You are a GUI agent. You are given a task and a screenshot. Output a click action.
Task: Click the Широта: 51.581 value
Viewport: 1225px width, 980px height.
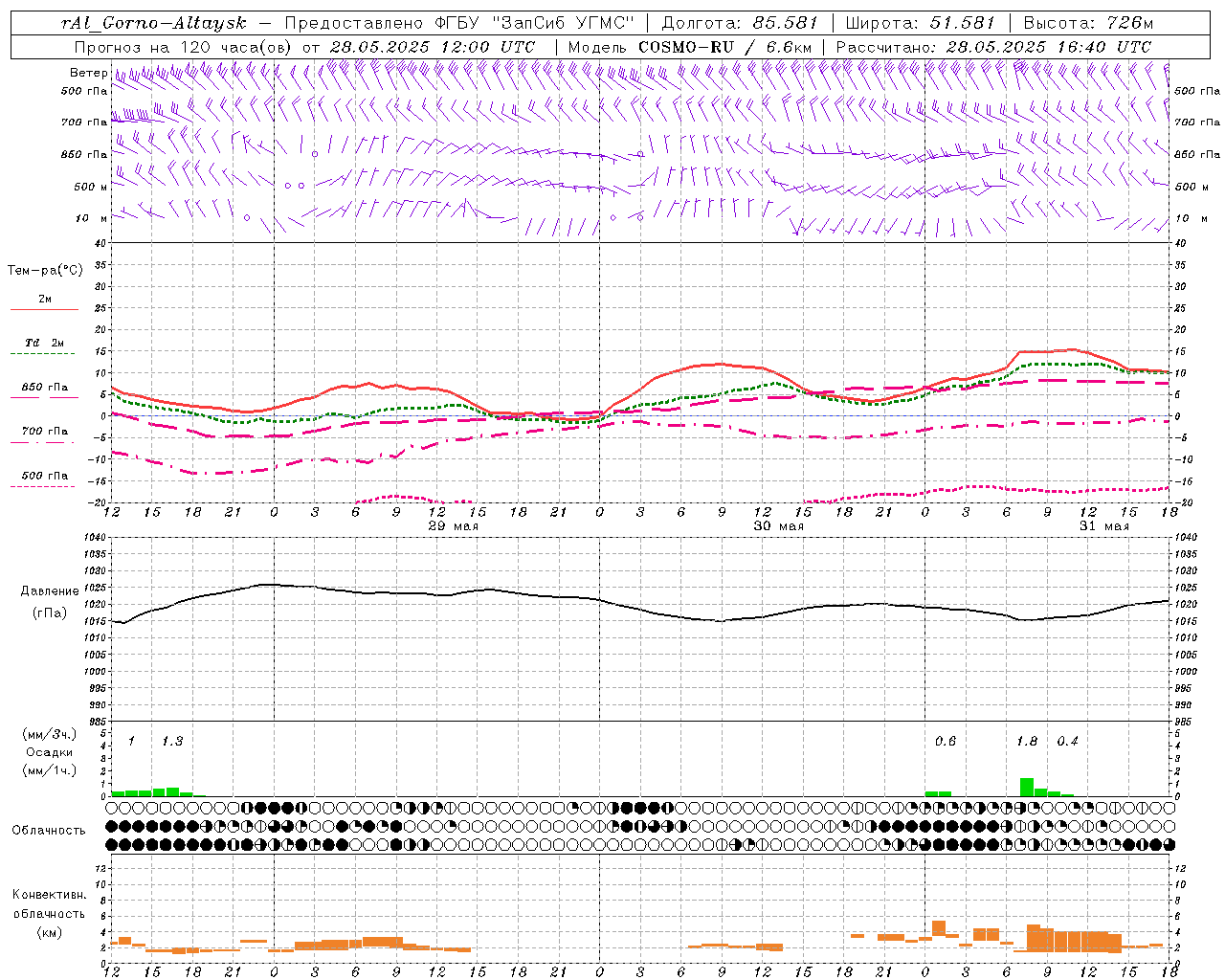(920, 23)
